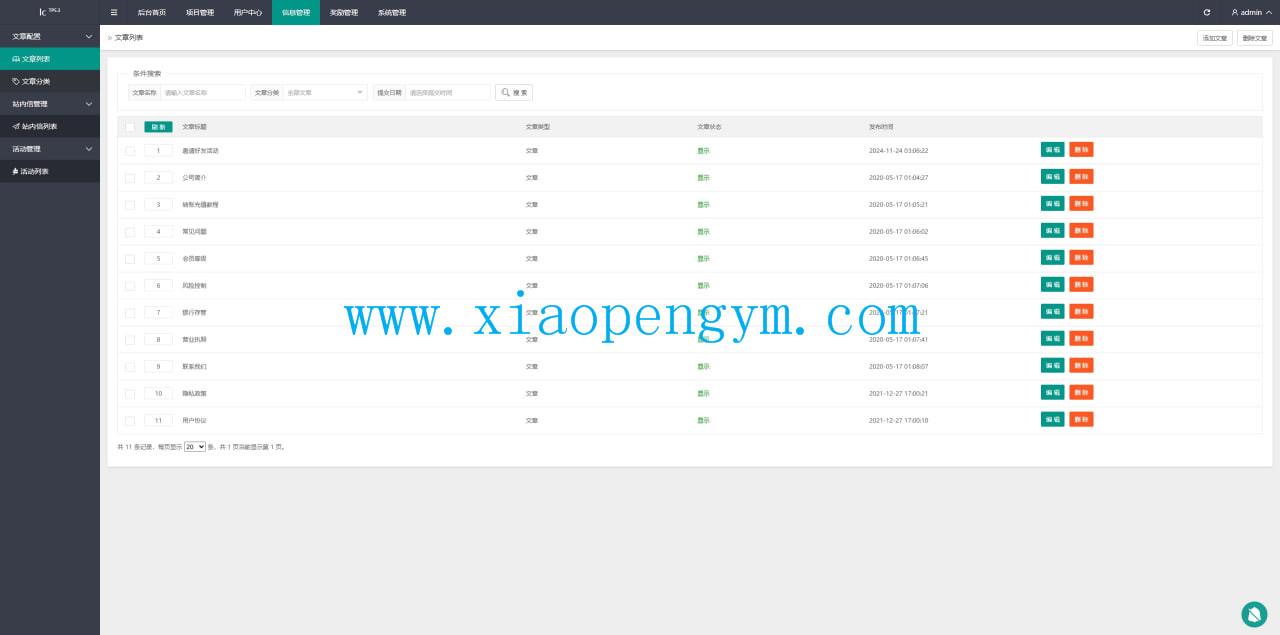Click 删除 for row 6
This screenshot has height=635, width=1280.
[1081, 285]
